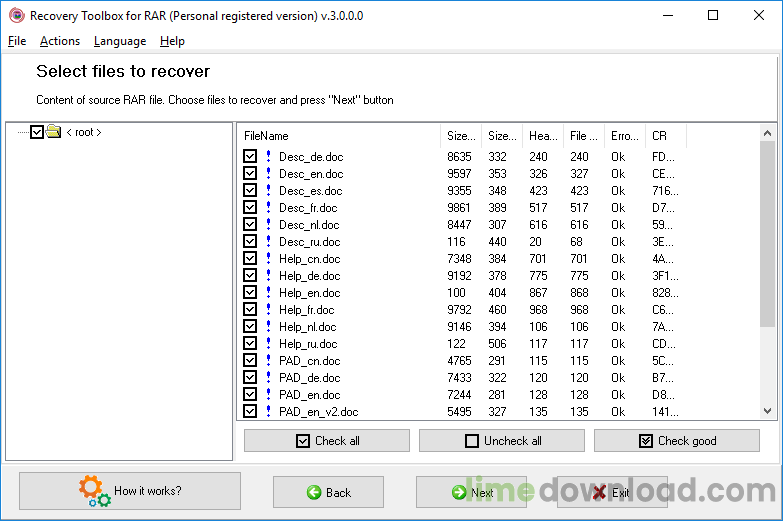Click the CR column header
This screenshot has height=521, width=783.
pyautogui.click(x=666, y=136)
